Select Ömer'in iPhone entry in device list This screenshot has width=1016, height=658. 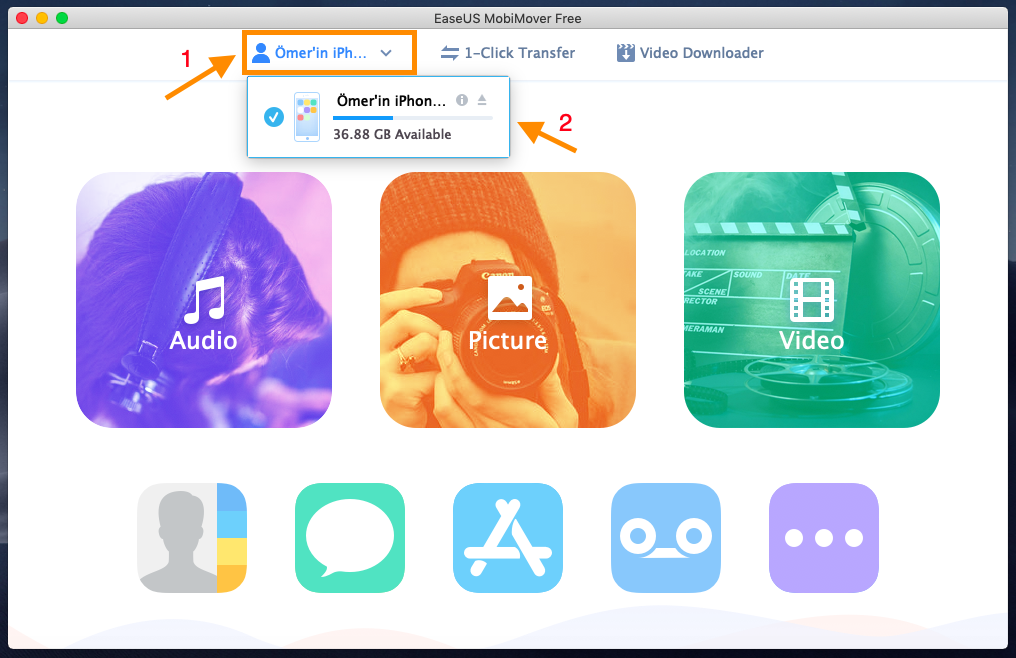[x=391, y=101]
